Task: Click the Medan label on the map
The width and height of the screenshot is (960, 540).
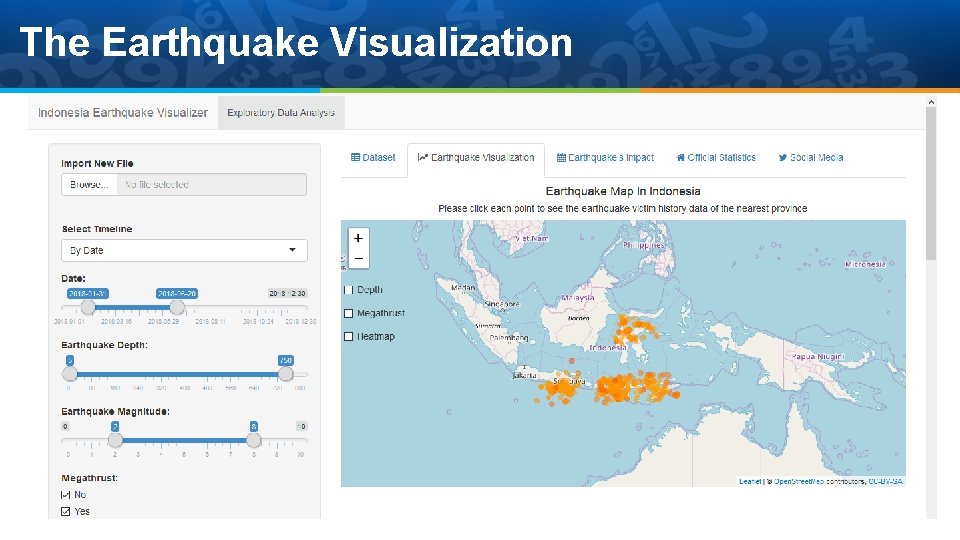Action: pyautogui.click(x=463, y=288)
